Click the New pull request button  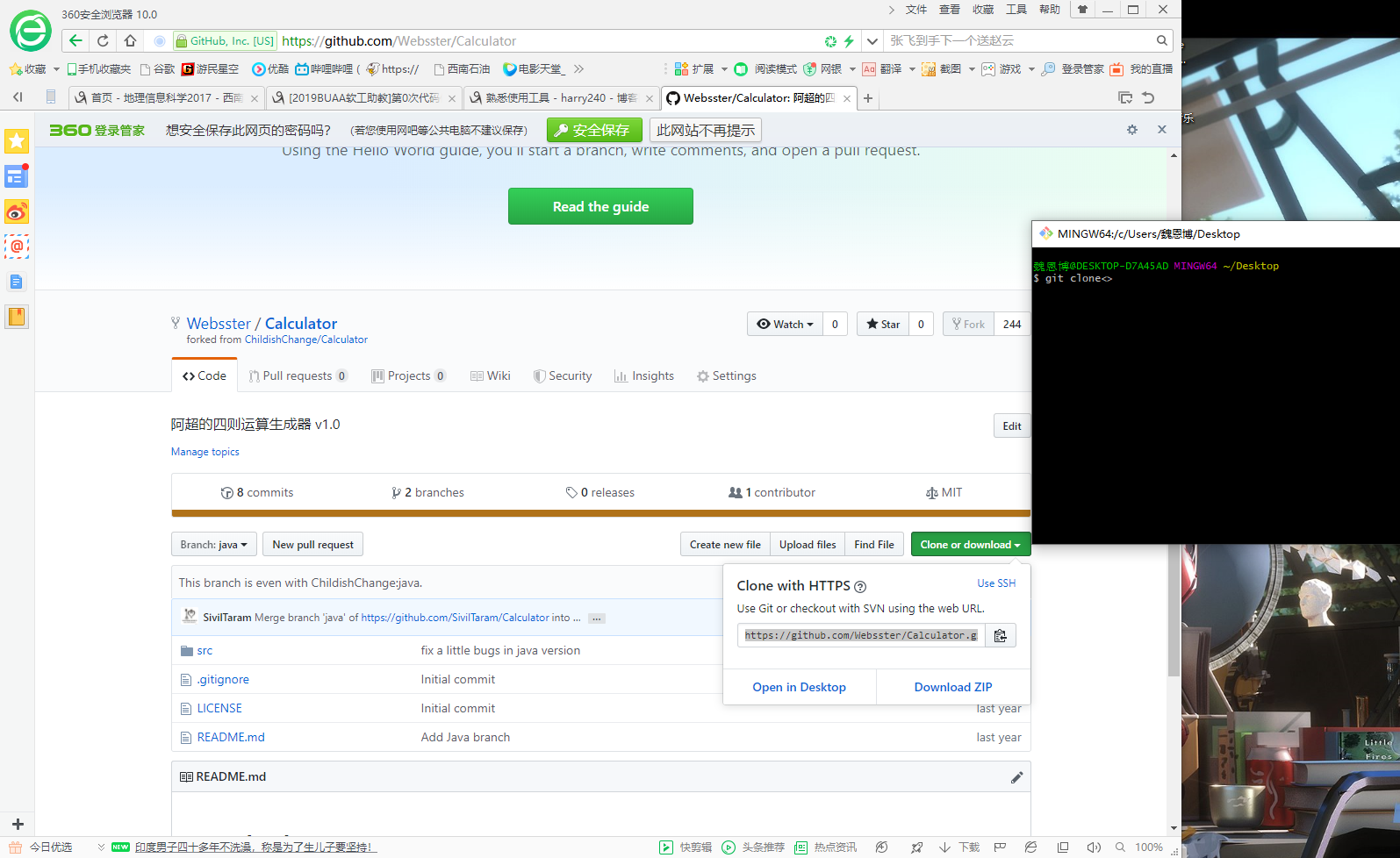pos(312,545)
